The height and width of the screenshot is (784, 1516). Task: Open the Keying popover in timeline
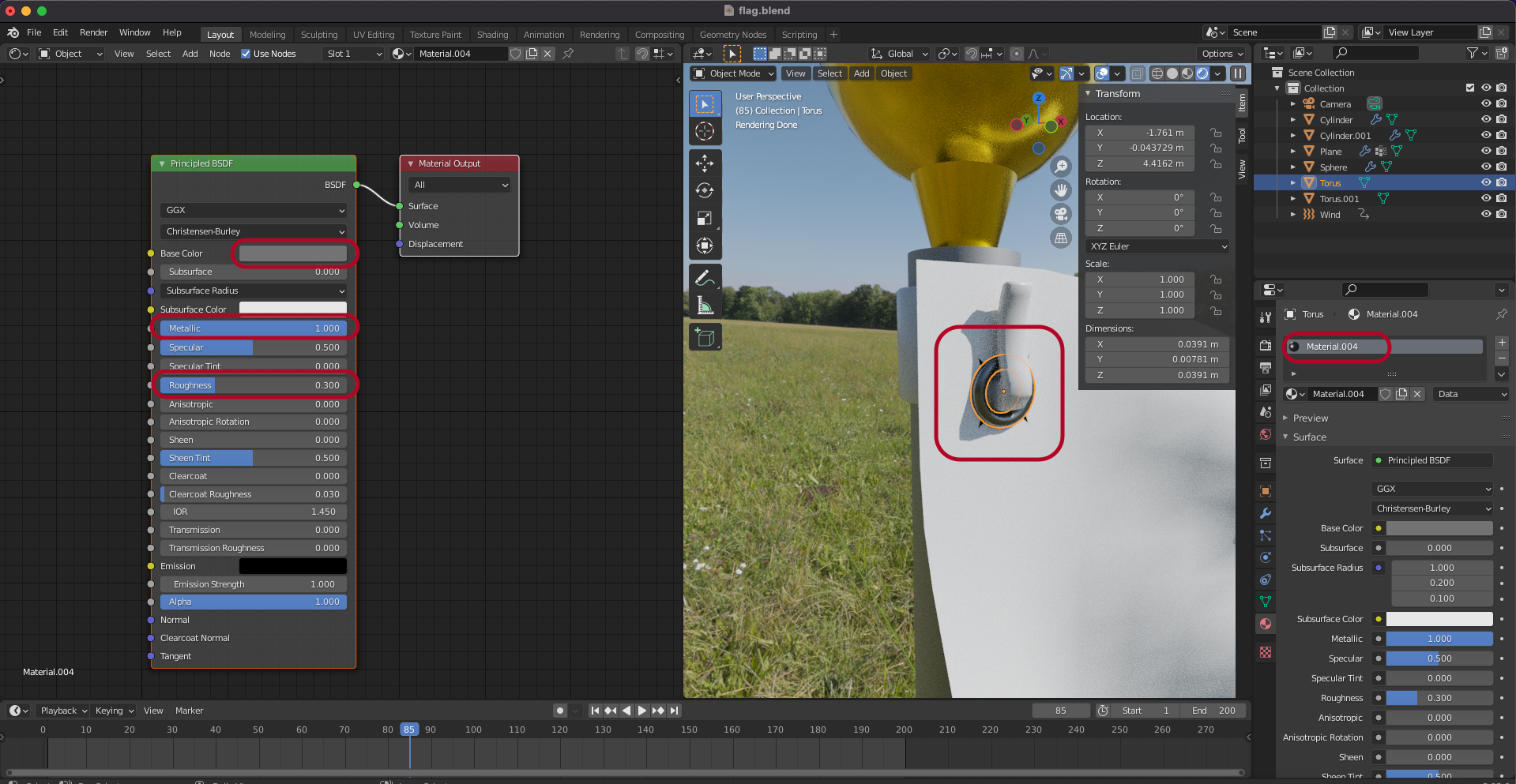pos(114,711)
